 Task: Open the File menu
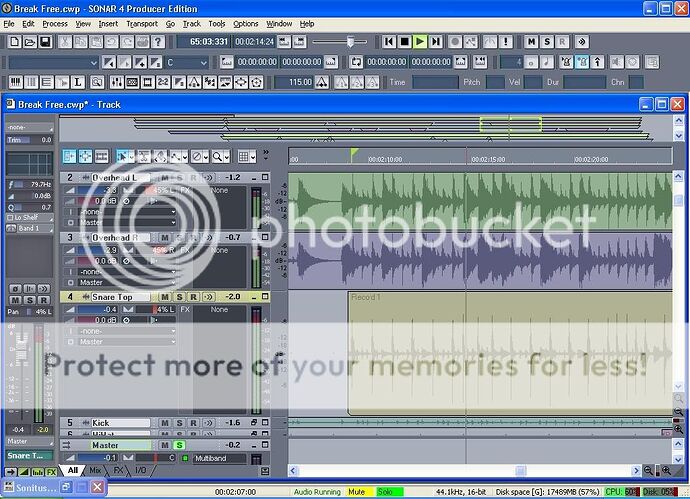coord(9,24)
